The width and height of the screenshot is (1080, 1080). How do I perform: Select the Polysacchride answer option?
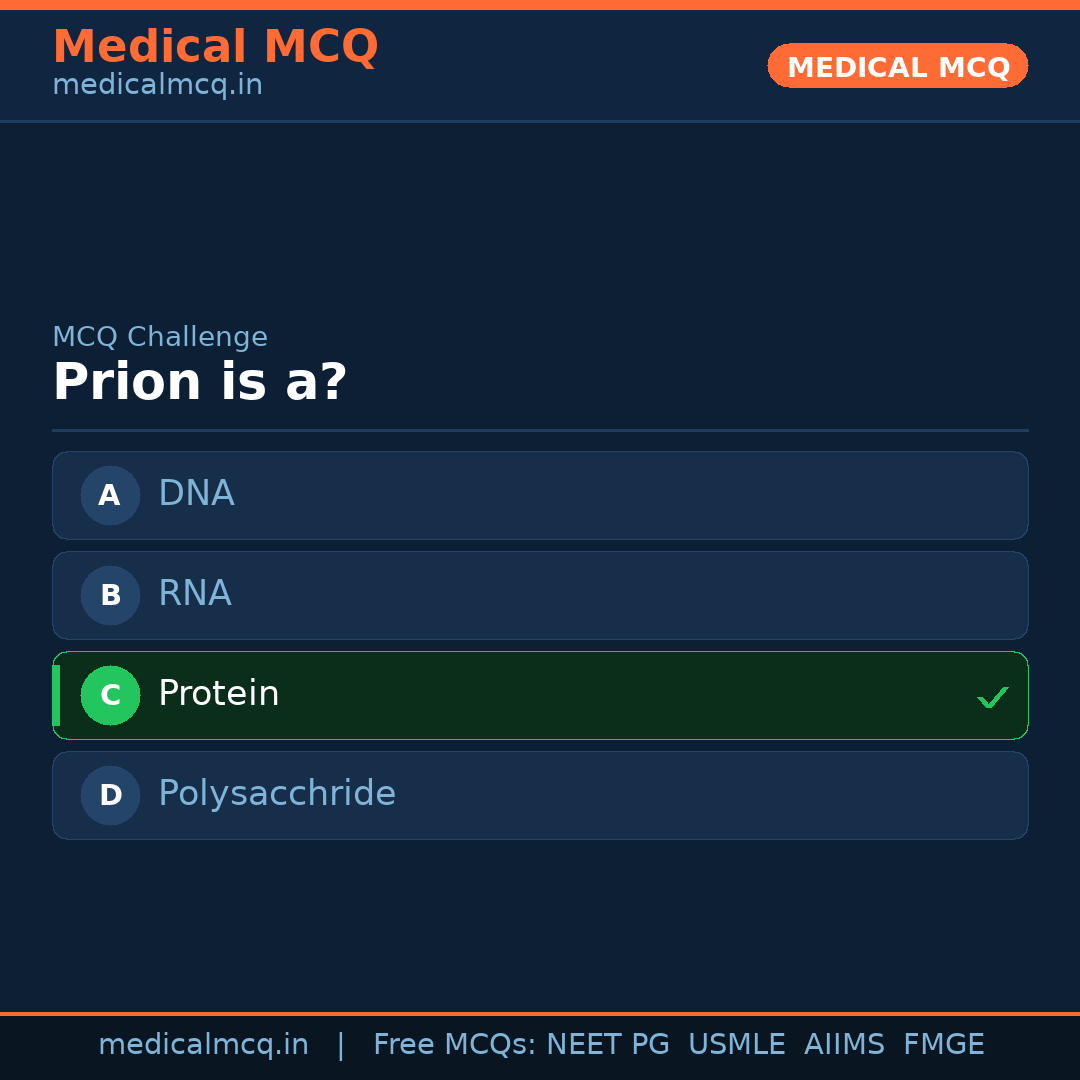[x=540, y=795]
